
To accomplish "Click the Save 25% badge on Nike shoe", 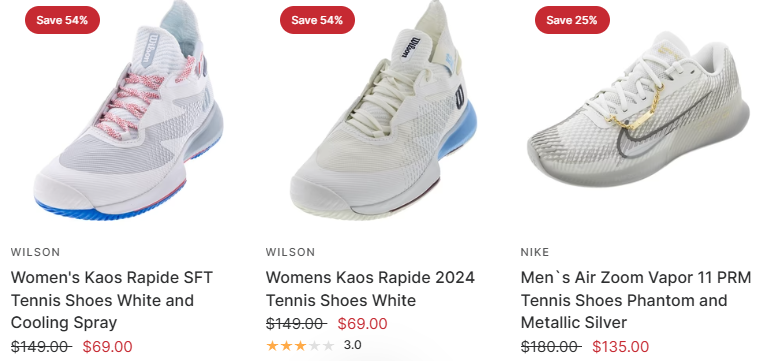I will pyautogui.click(x=572, y=20).
